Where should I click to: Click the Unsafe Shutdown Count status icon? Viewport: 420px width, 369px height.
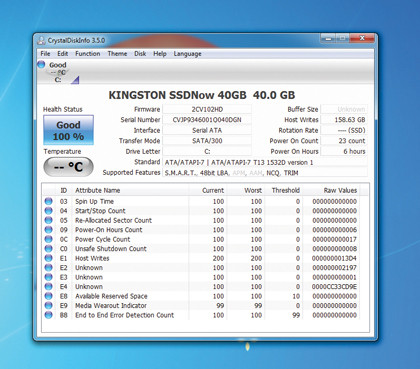pyautogui.click(x=49, y=248)
